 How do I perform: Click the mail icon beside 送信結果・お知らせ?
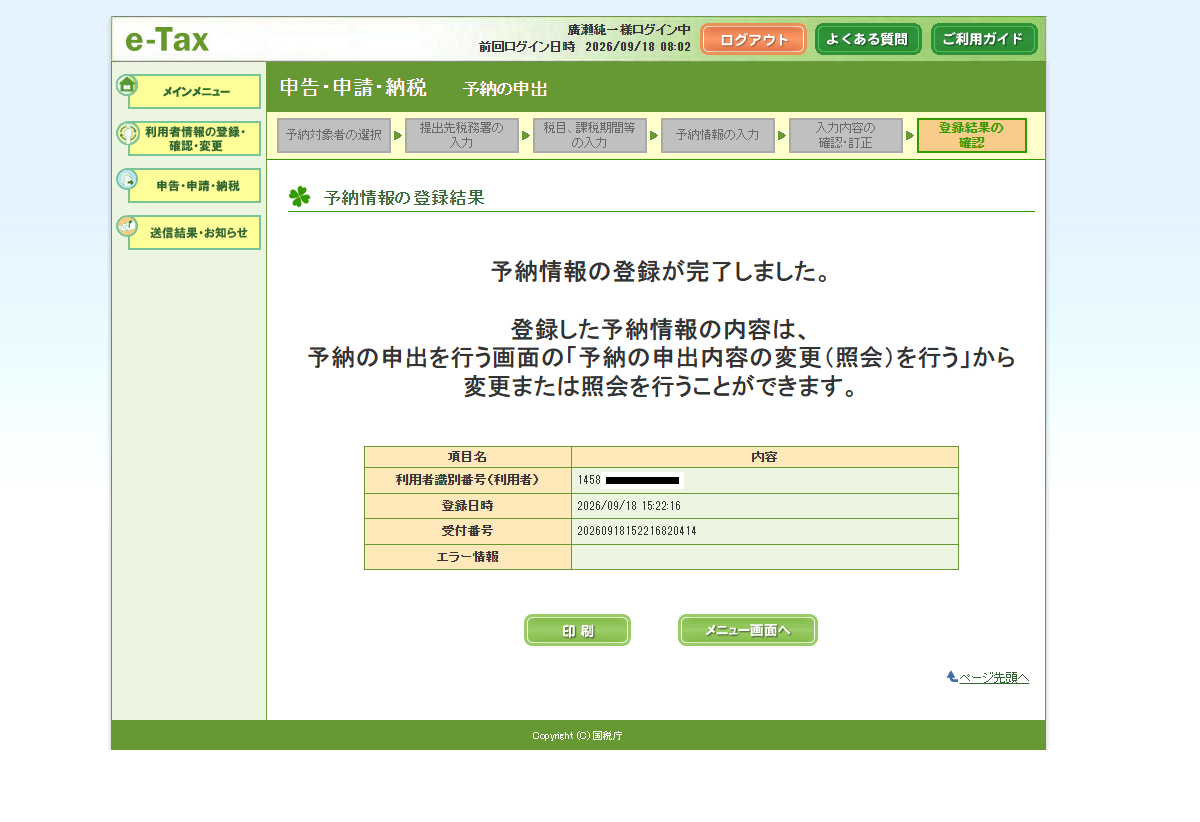pos(127,227)
